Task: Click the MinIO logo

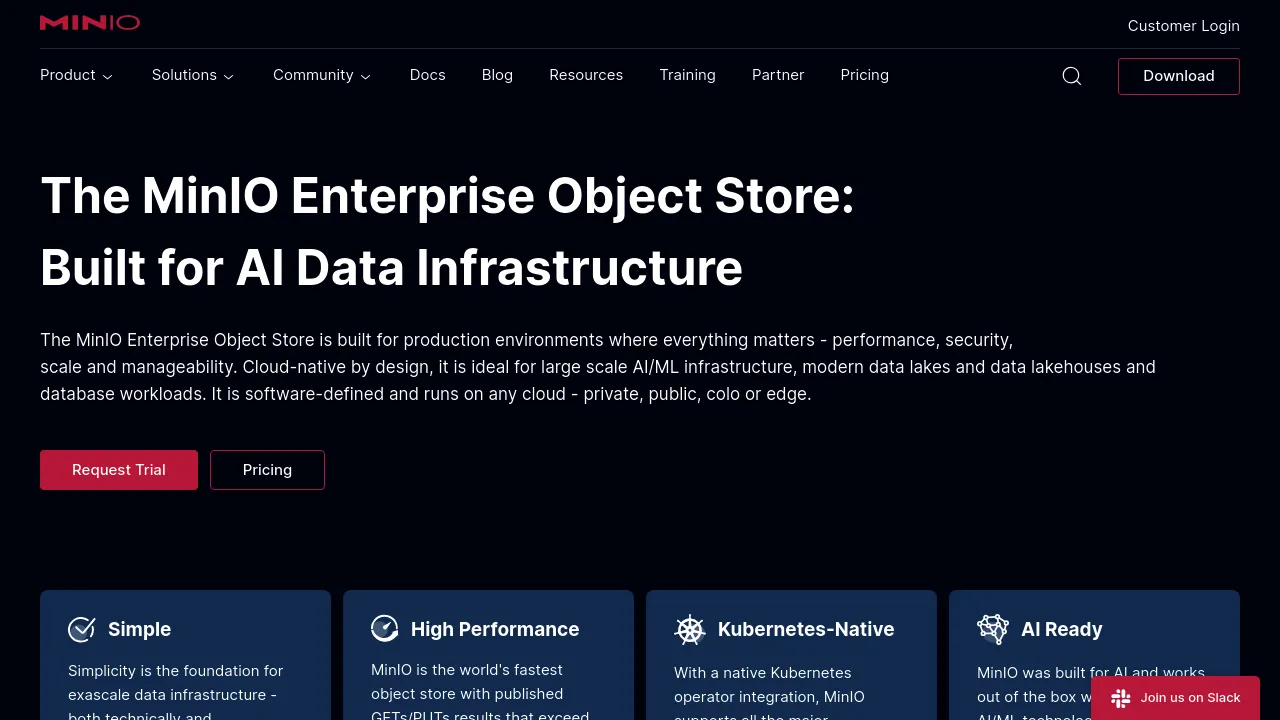Action: [x=90, y=22]
